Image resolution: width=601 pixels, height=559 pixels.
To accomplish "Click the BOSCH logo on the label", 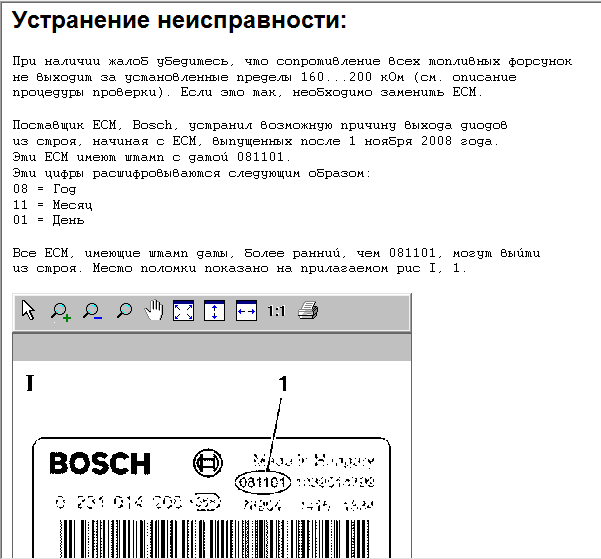I will click(x=100, y=464).
